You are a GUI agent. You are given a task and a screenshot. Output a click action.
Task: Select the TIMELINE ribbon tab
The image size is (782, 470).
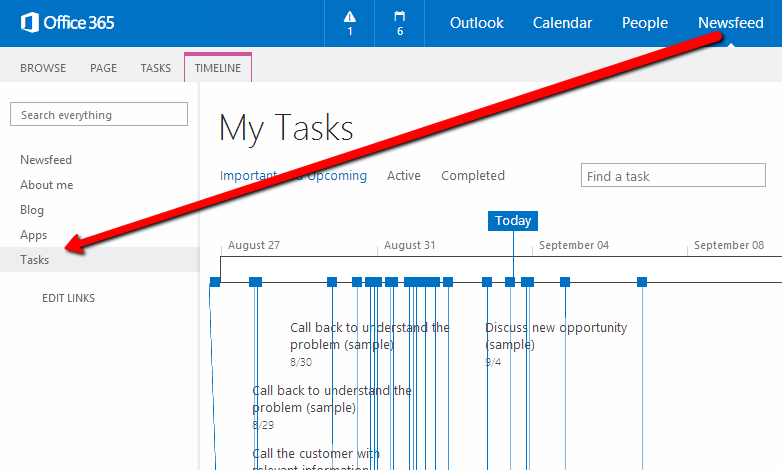tap(218, 68)
